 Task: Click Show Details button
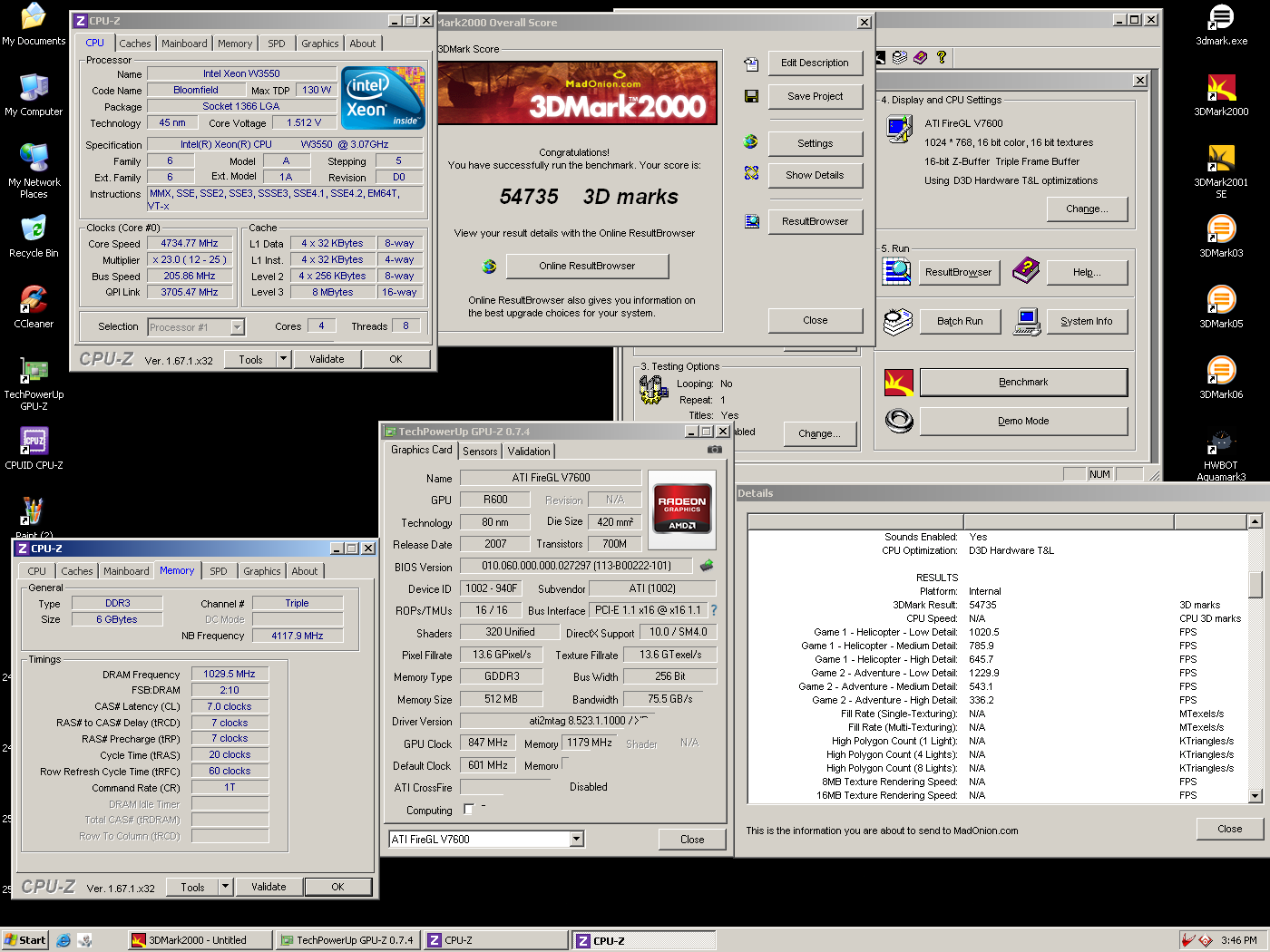pos(815,175)
